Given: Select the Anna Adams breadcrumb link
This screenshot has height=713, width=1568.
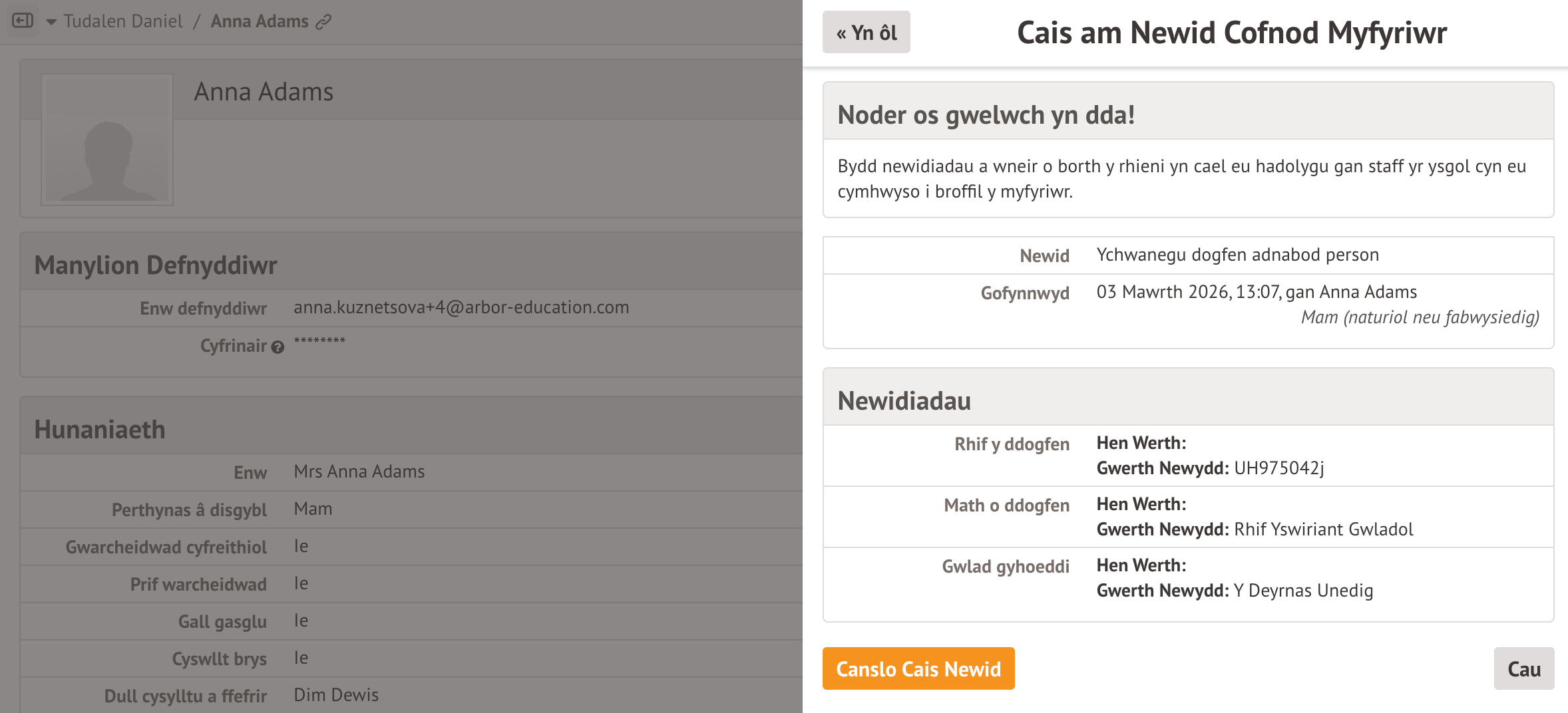Looking at the screenshot, I should 260,21.
